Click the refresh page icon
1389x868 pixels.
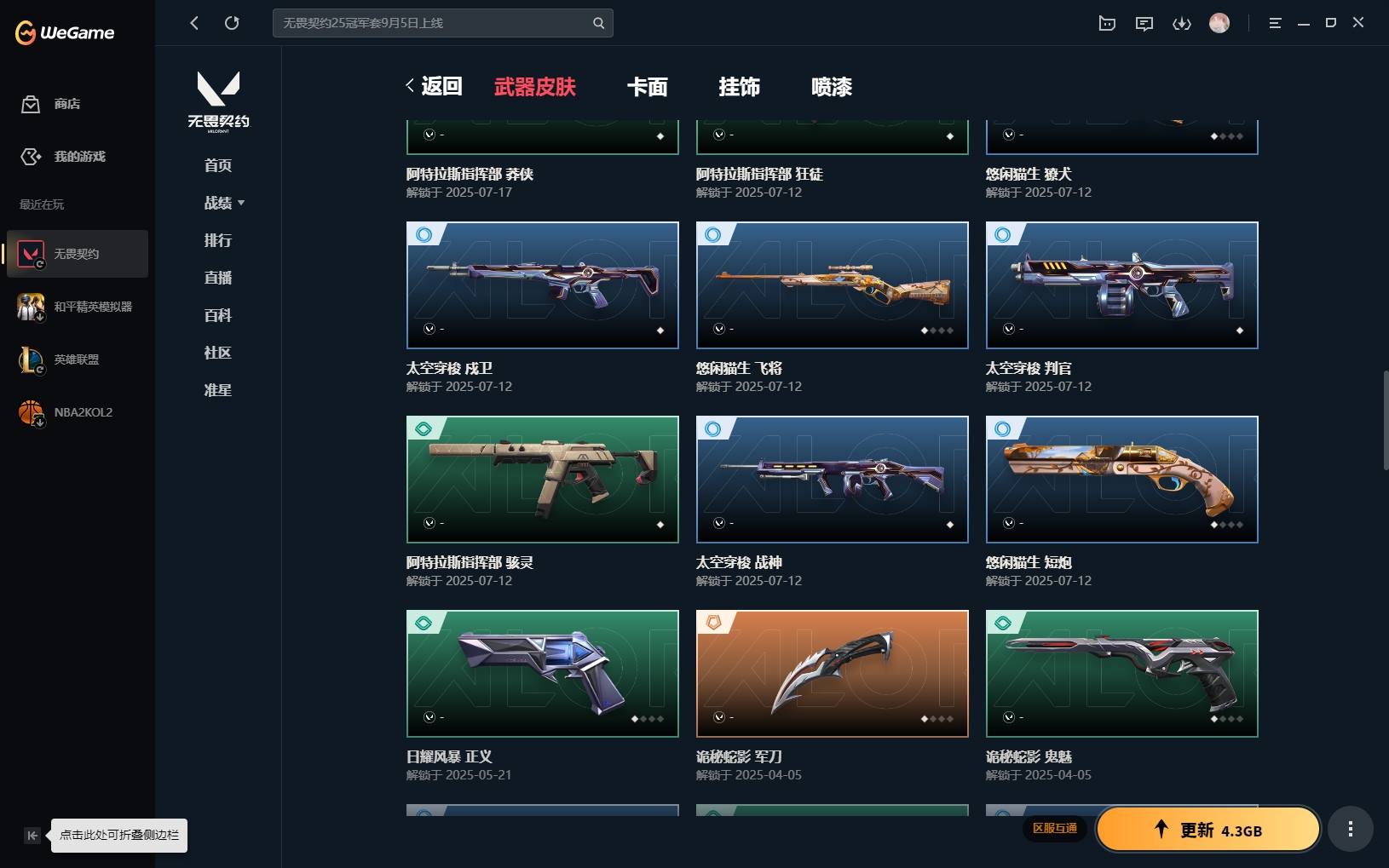point(232,23)
